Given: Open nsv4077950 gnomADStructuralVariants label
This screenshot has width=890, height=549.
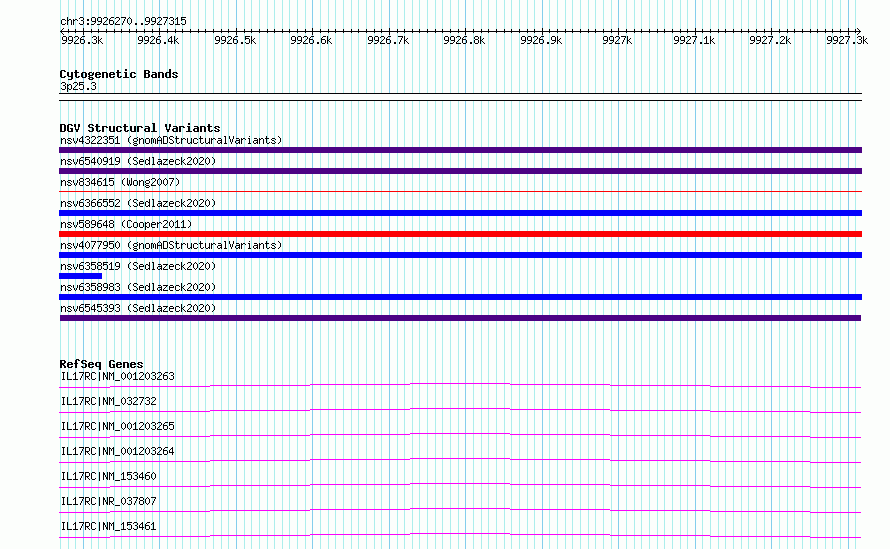Looking at the screenshot, I should [x=171, y=245].
